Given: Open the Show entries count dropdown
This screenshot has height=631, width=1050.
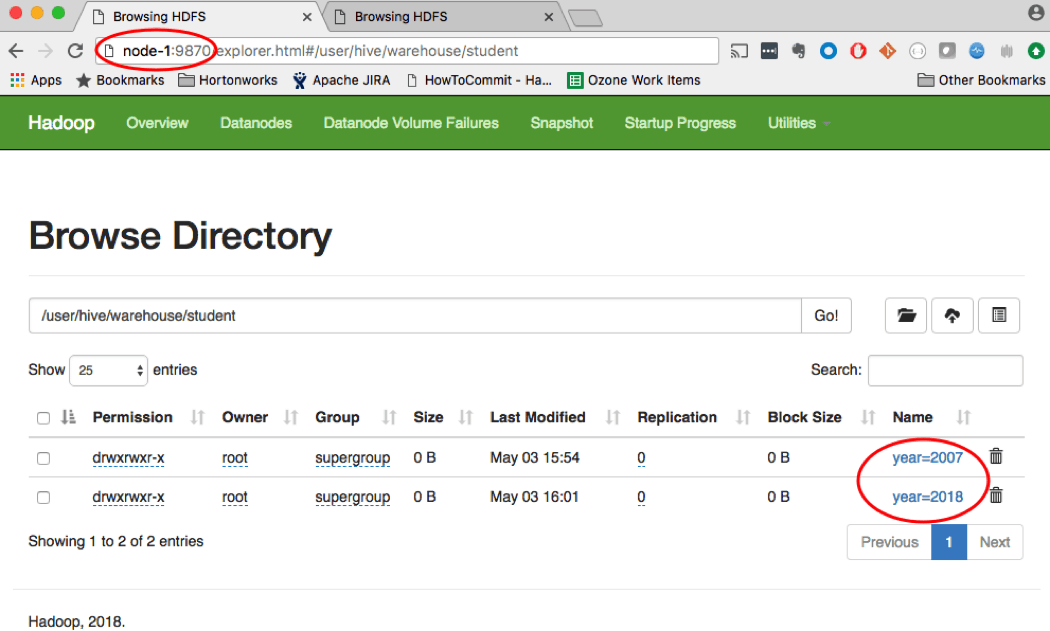Looking at the screenshot, I should [108, 370].
